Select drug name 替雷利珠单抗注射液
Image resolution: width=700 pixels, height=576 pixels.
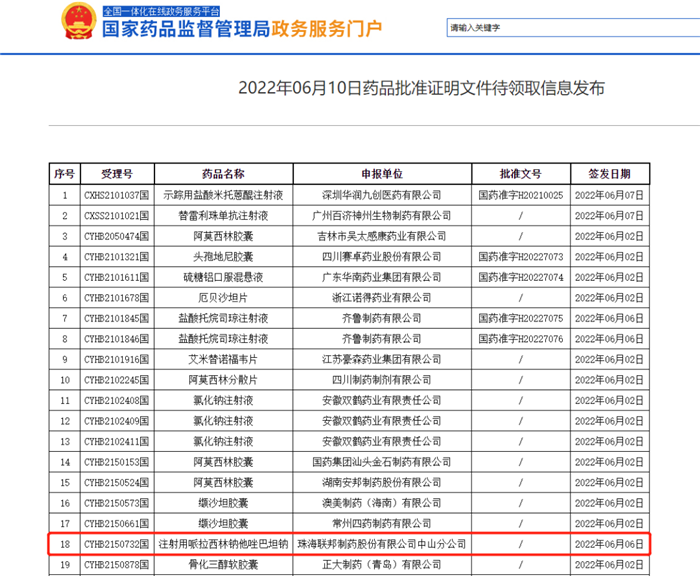[223, 216]
